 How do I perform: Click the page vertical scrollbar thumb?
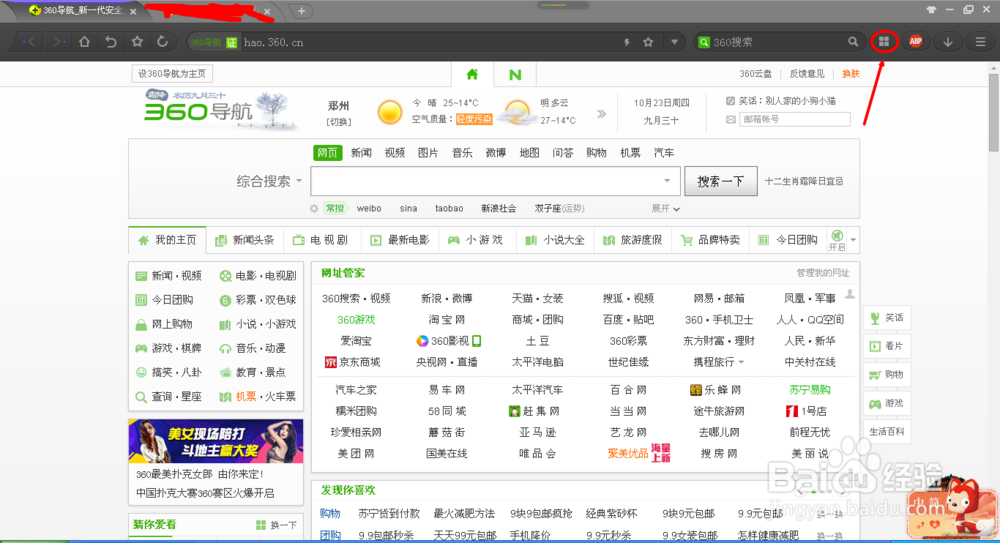pyautogui.click(x=994, y=112)
